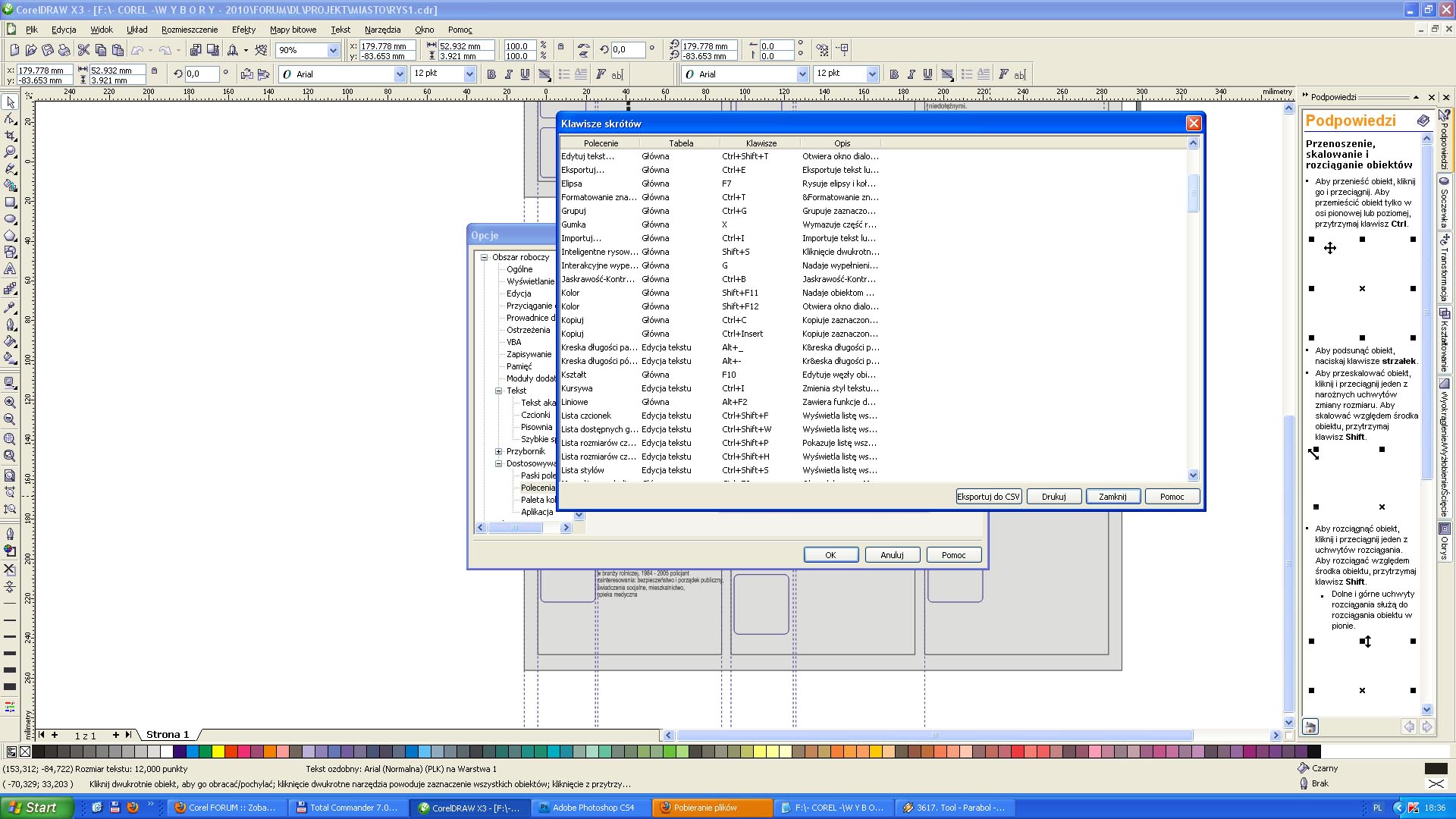Select the Rectangle tool in toolbox
Viewport: 1456px width, 819px height.
tap(10, 202)
